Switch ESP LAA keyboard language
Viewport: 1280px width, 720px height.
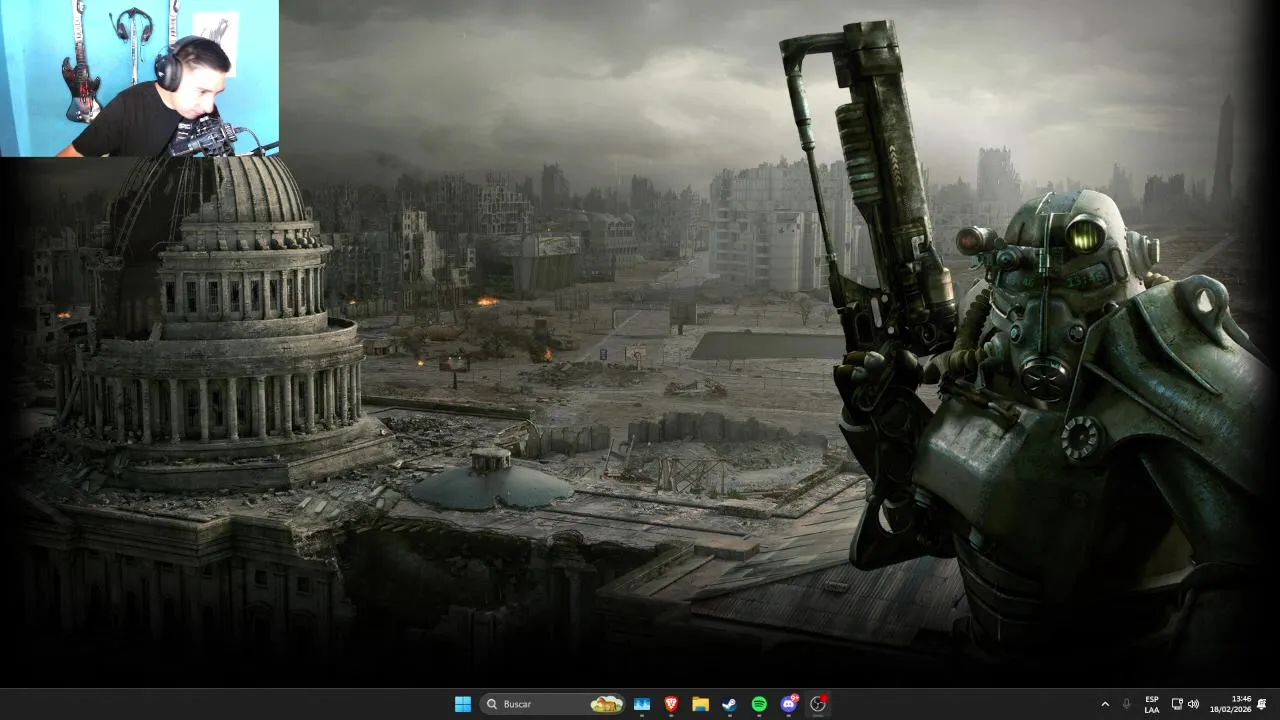(x=1152, y=704)
